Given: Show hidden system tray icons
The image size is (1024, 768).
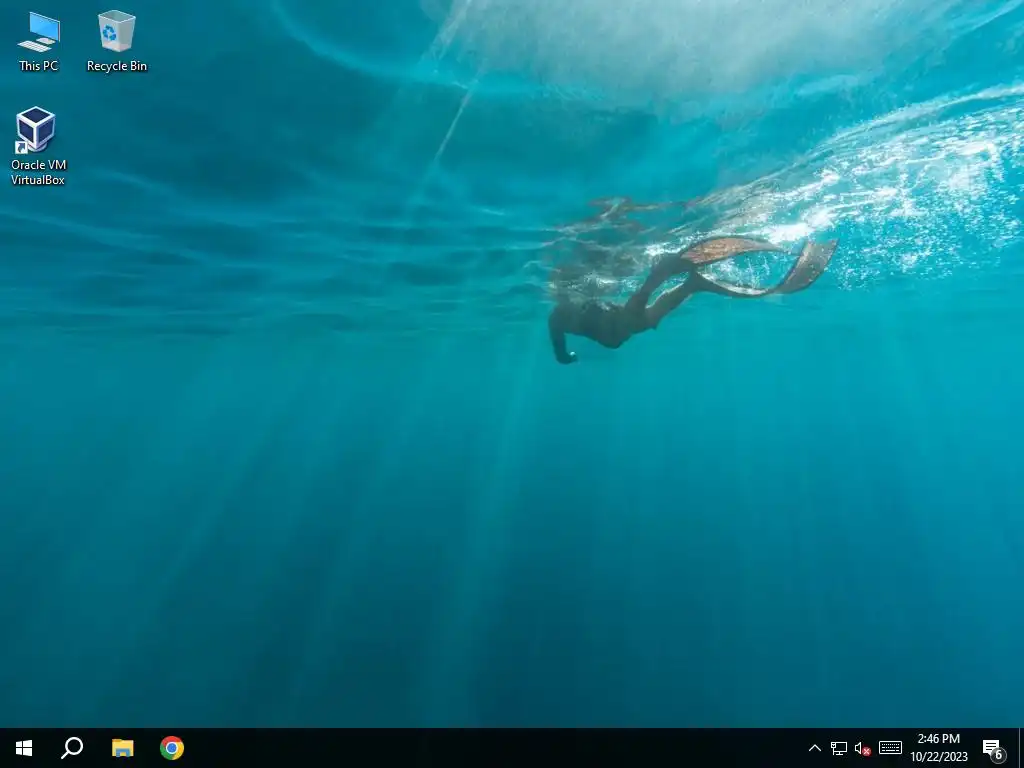Looking at the screenshot, I should tap(814, 748).
